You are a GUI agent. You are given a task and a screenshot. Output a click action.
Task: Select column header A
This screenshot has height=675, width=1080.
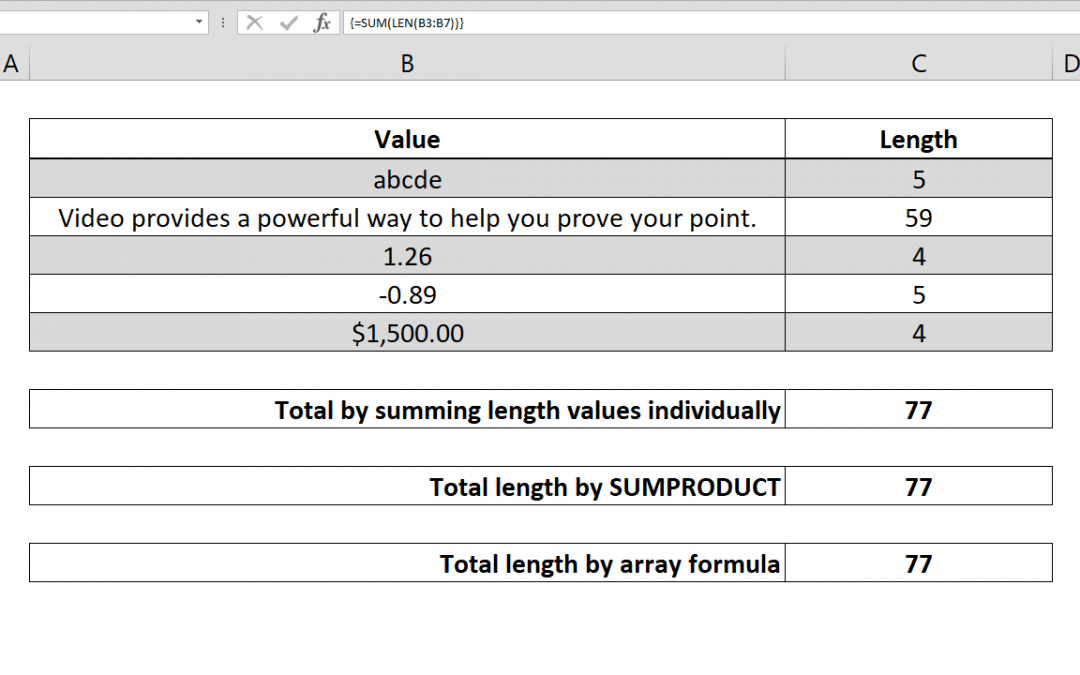click(x=12, y=63)
